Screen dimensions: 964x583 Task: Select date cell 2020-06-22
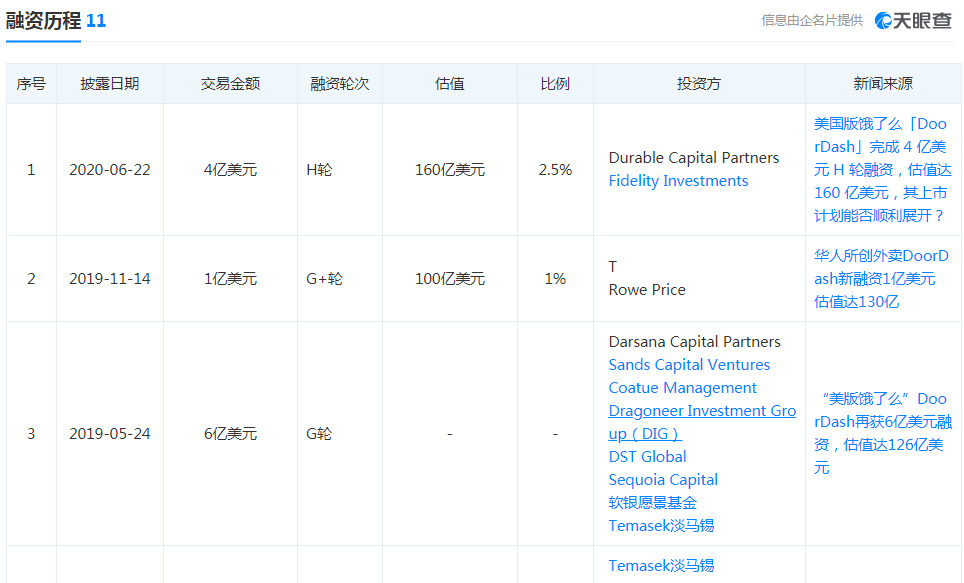click(110, 170)
